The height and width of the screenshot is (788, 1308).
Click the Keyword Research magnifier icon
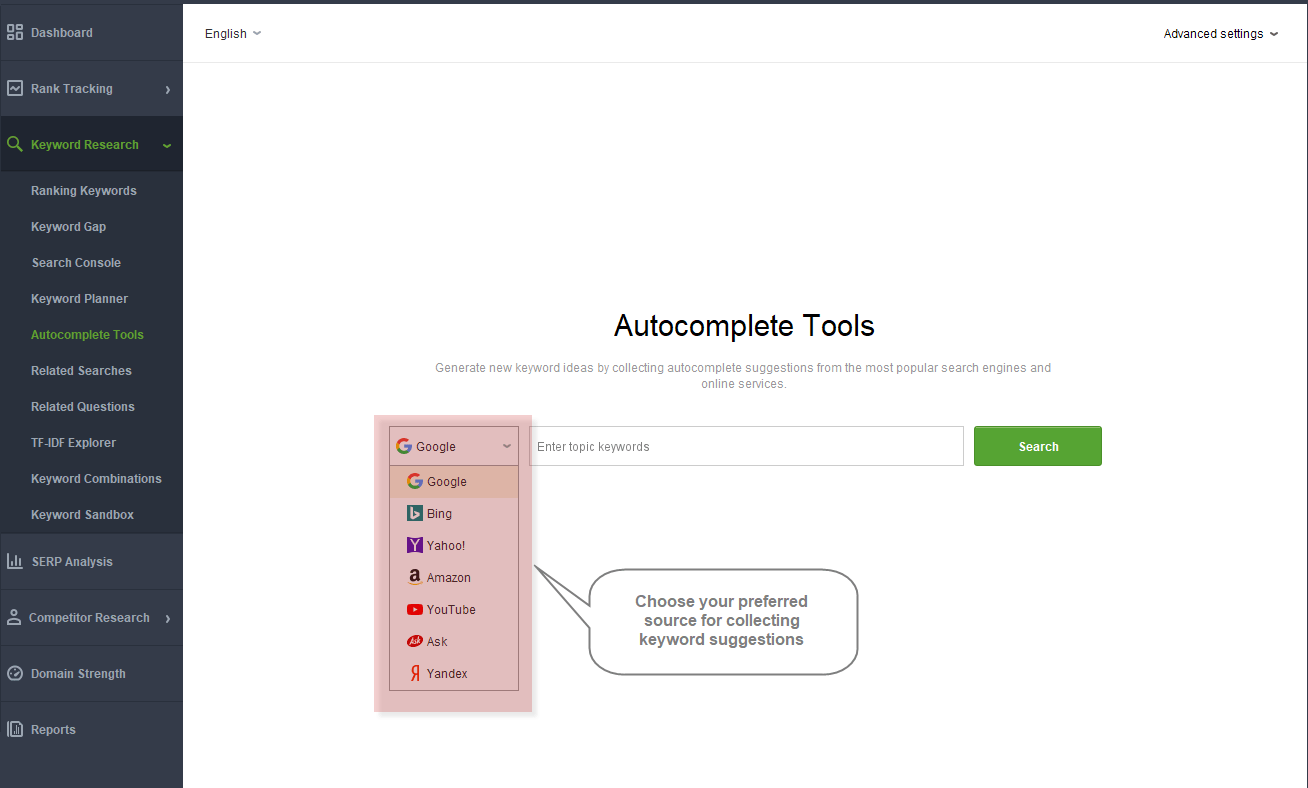pyautogui.click(x=15, y=144)
